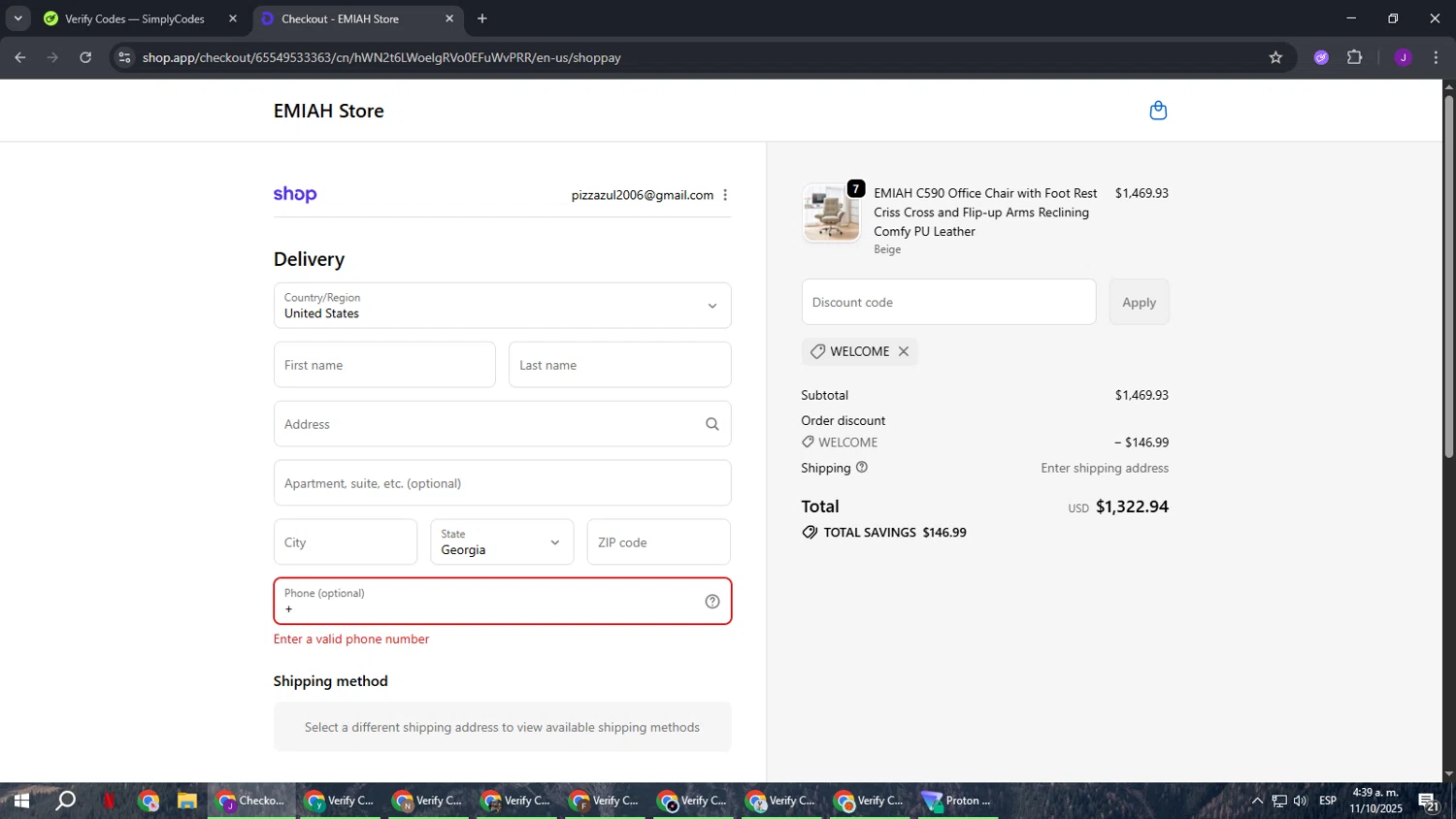The image size is (1456, 819).
Task: Focus the City field
Action: pos(346,542)
